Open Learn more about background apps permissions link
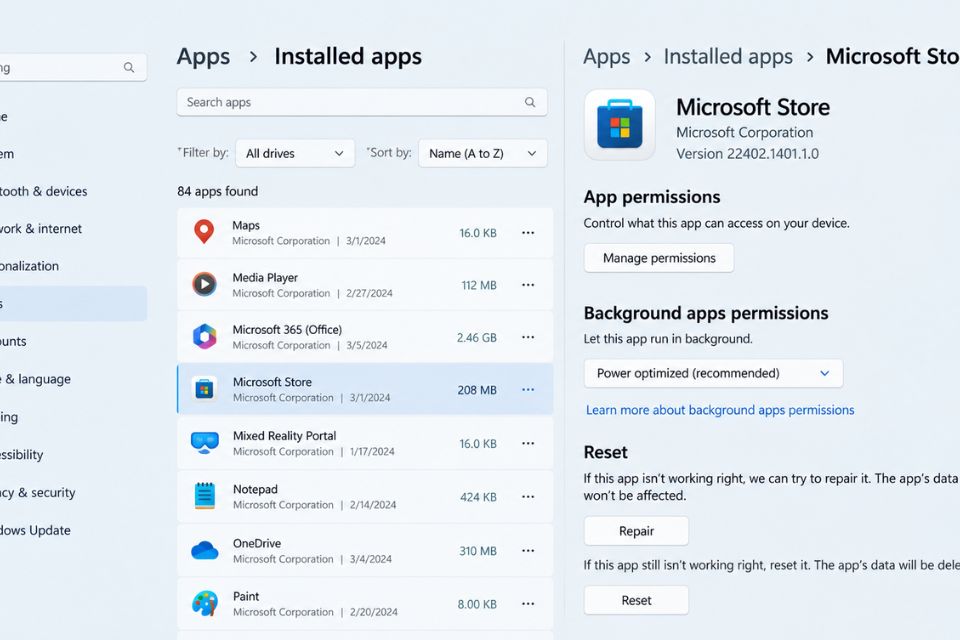Screen dimensions: 960x640 click(720, 410)
